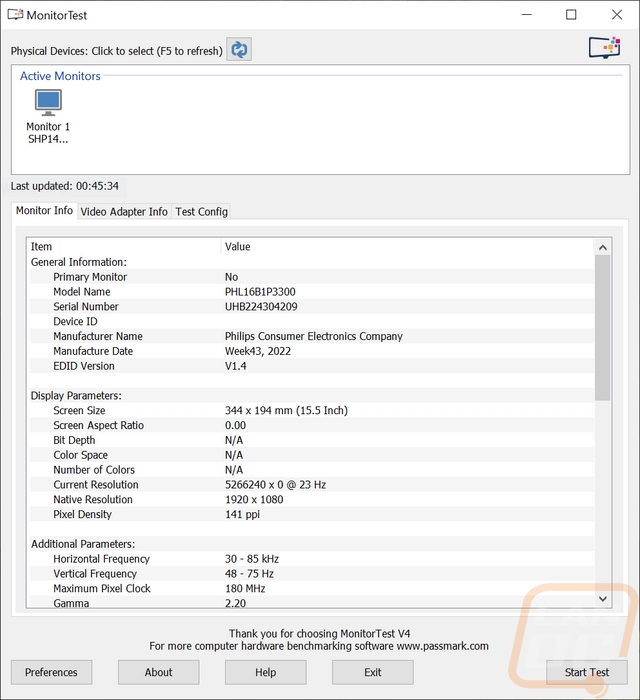Click the vertical scrollbar thumb
Image resolution: width=640 pixels, height=700 pixels.
point(603,328)
